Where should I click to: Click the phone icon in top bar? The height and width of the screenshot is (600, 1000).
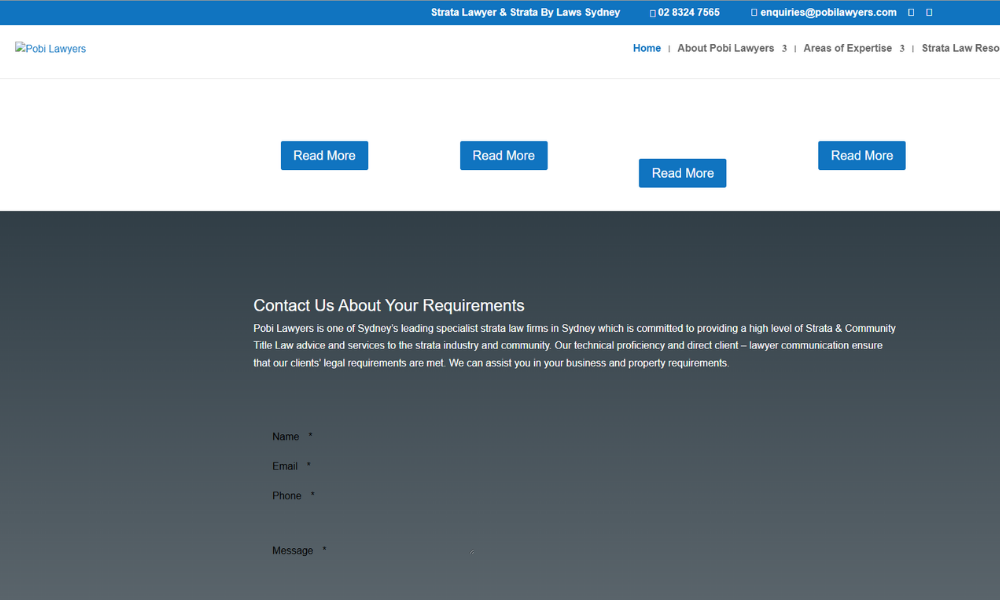tap(653, 13)
